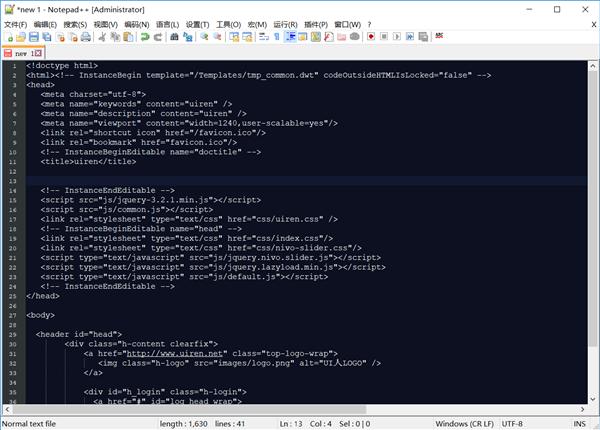Click the Print icon in toolbar
Screen dimensions: 600x430
86,37
